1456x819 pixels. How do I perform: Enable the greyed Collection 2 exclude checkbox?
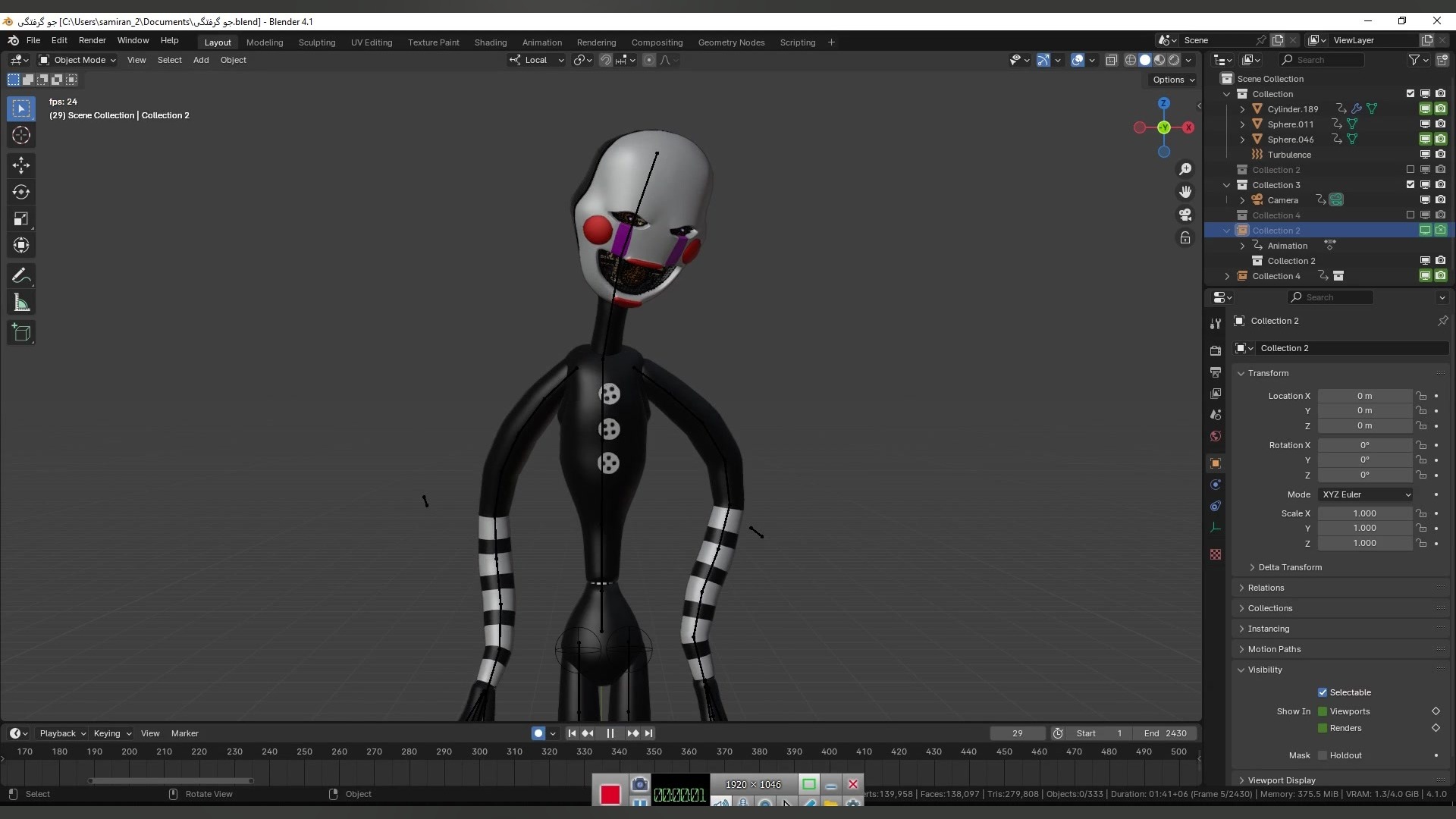click(x=1410, y=170)
